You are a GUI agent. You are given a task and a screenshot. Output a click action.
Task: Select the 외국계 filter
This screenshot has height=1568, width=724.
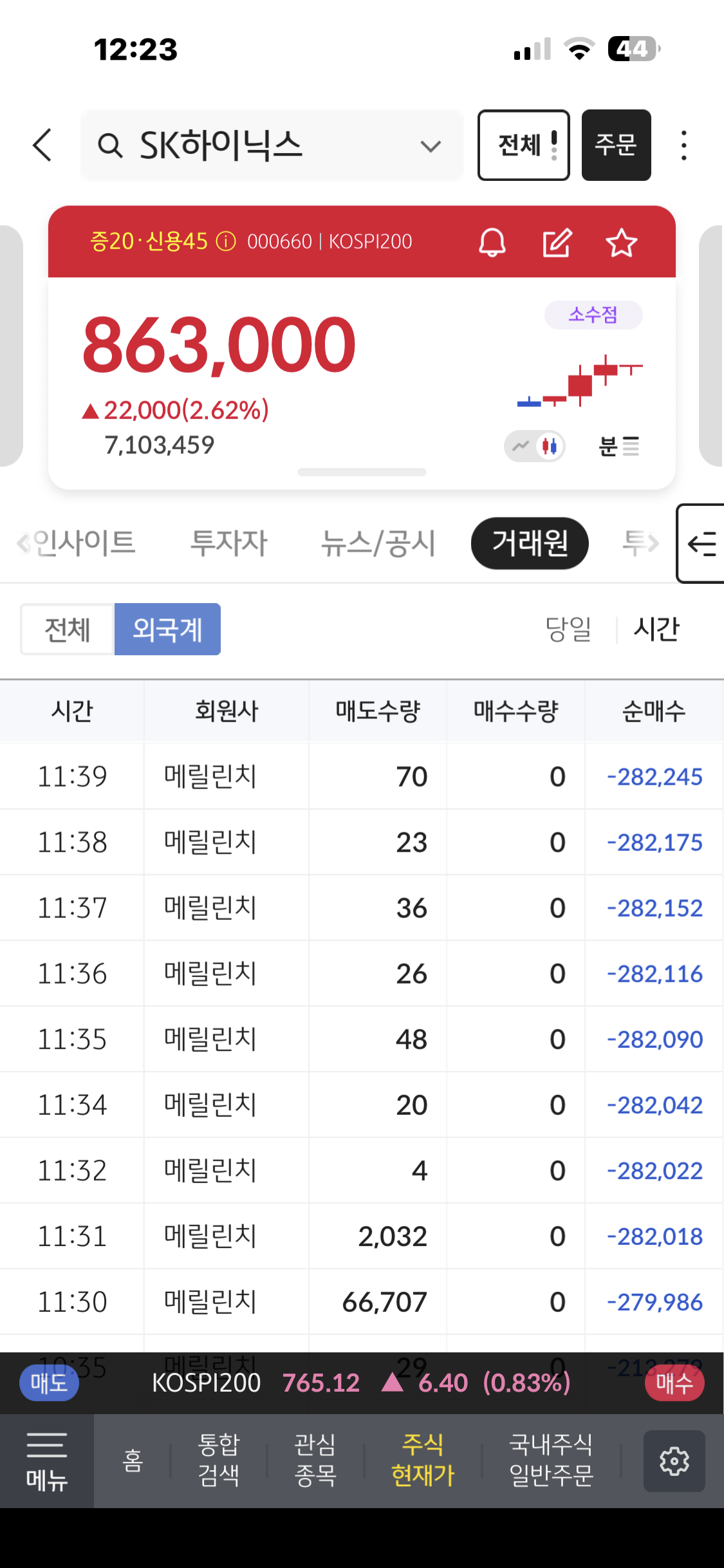(x=167, y=629)
